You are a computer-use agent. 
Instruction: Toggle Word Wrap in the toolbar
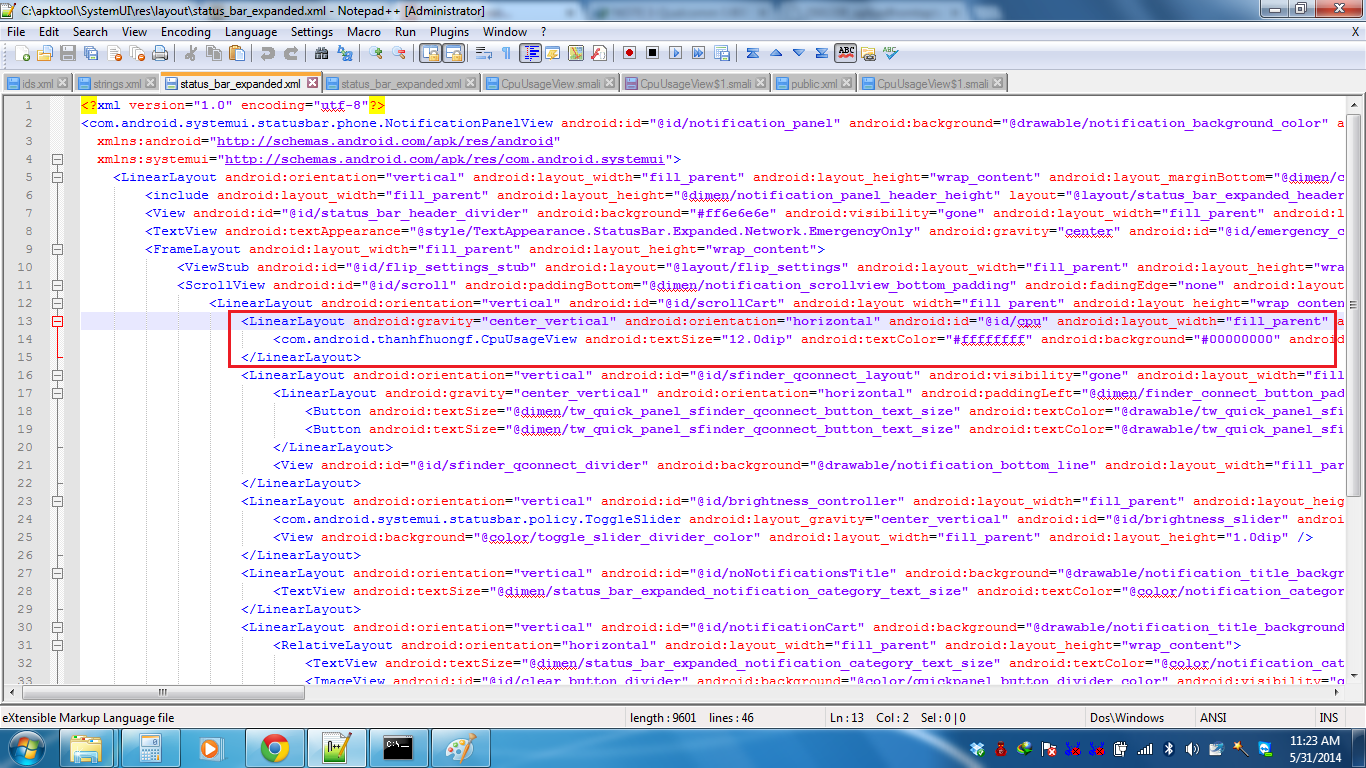point(484,53)
